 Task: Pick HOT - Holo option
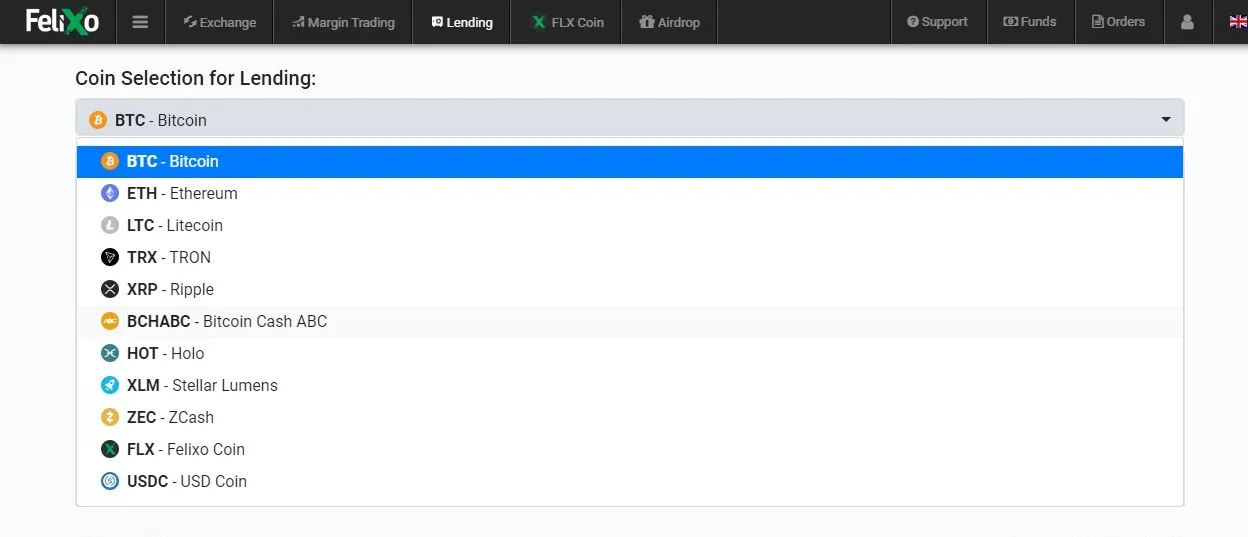(x=630, y=353)
